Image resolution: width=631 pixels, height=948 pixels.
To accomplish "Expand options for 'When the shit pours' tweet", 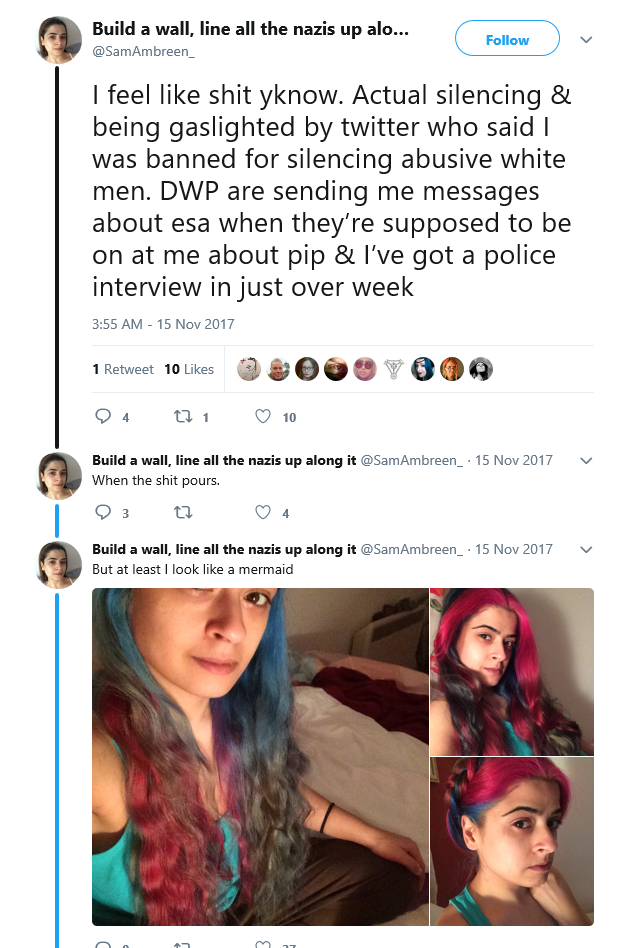I will 586,461.
